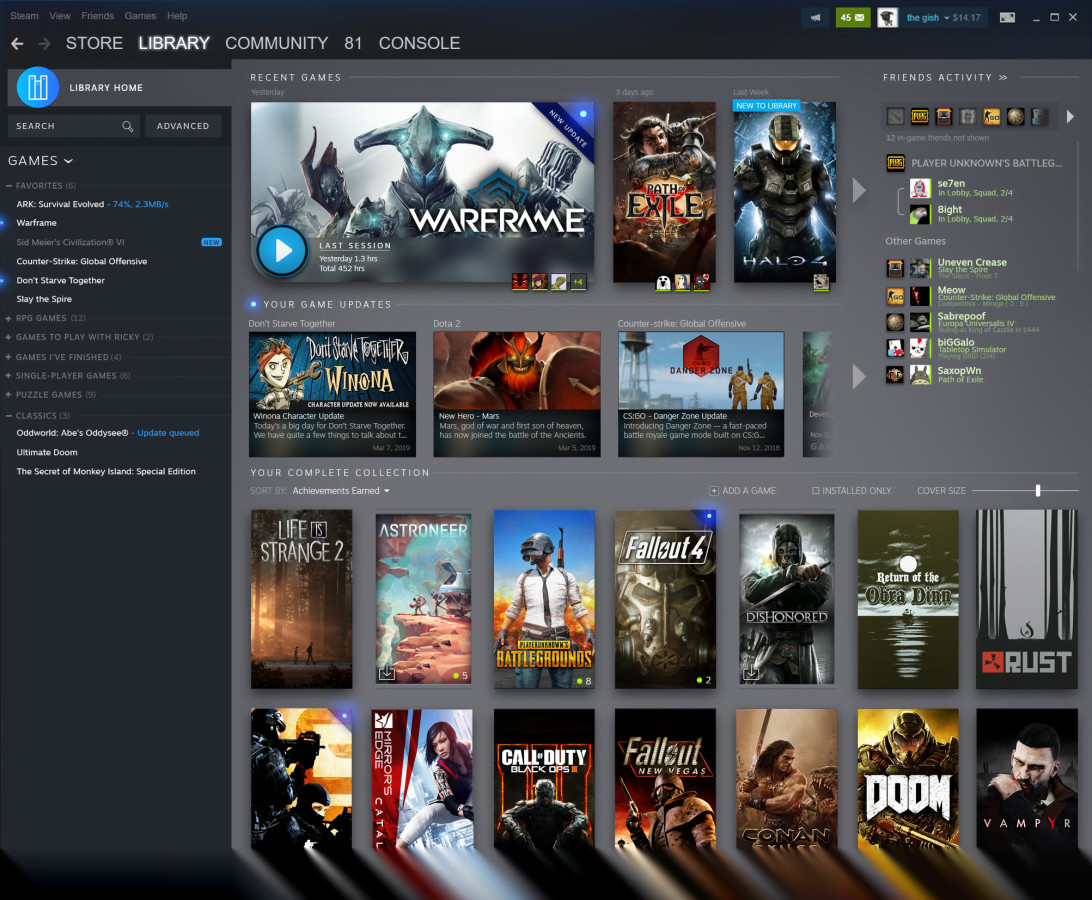The width and height of the screenshot is (1092, 900).
Task: Click the Europa Universalis icon in the friends strip
Action: [1015, 116]
